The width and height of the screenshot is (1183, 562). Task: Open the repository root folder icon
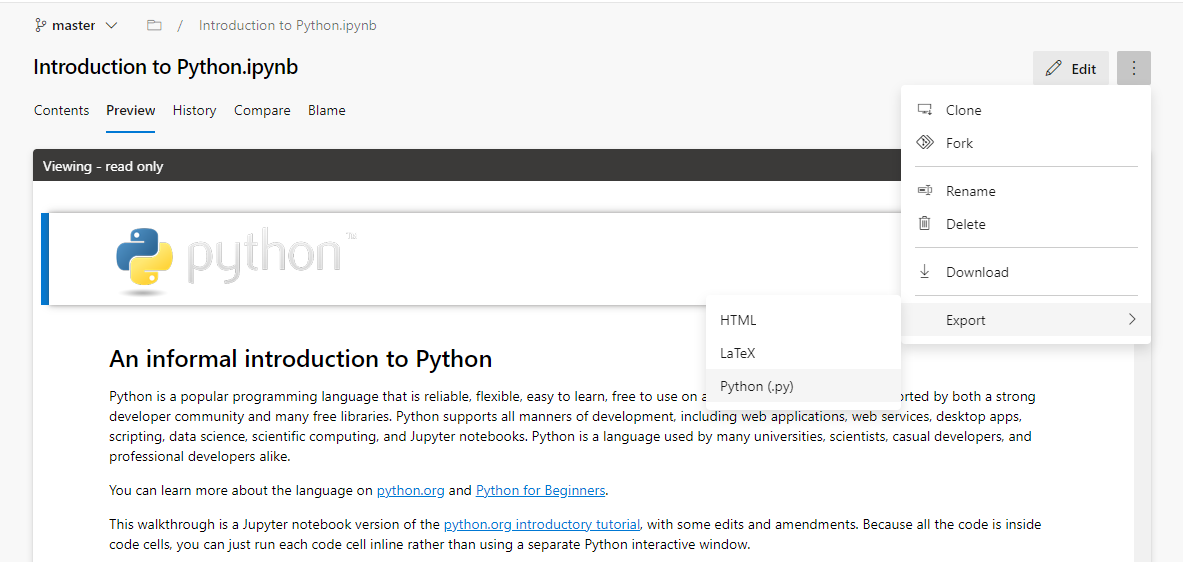coord(154,26)
